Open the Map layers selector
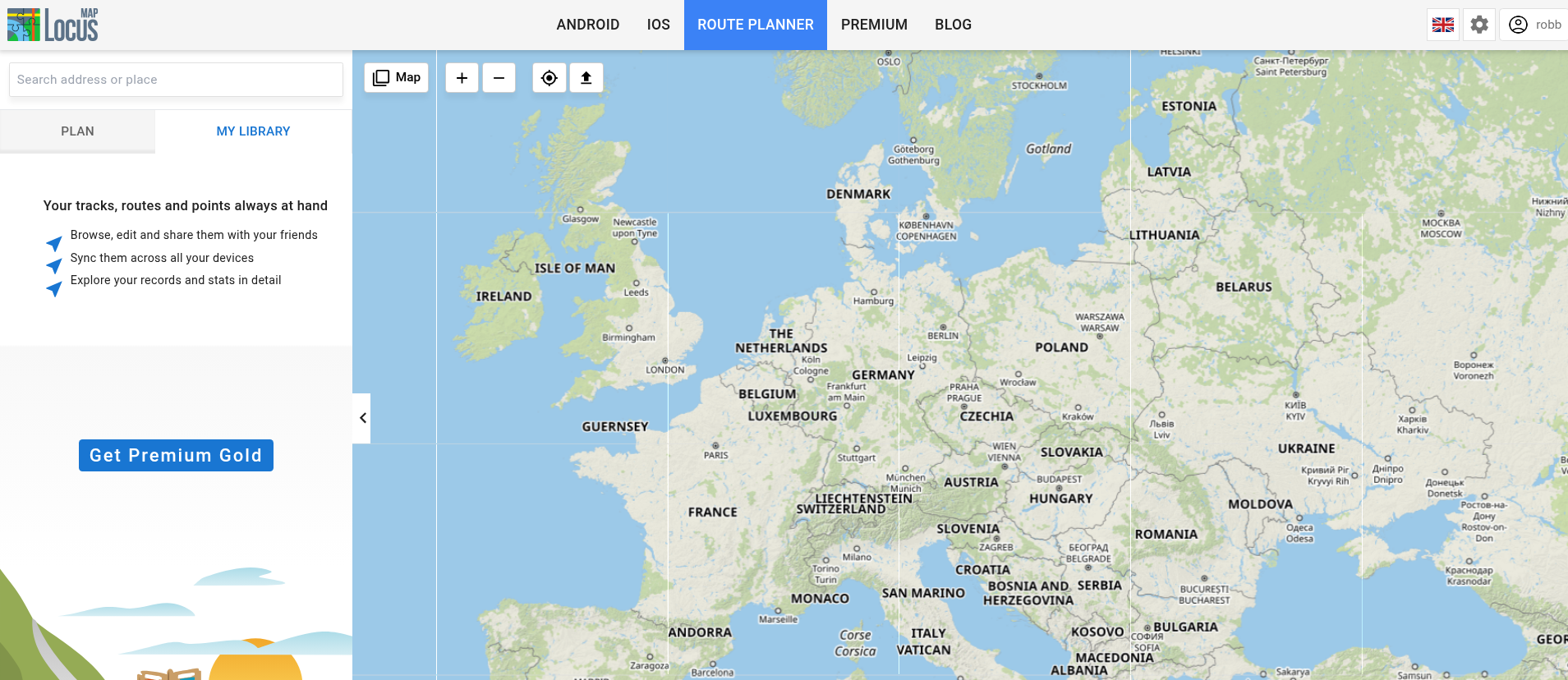 [397, 78]
